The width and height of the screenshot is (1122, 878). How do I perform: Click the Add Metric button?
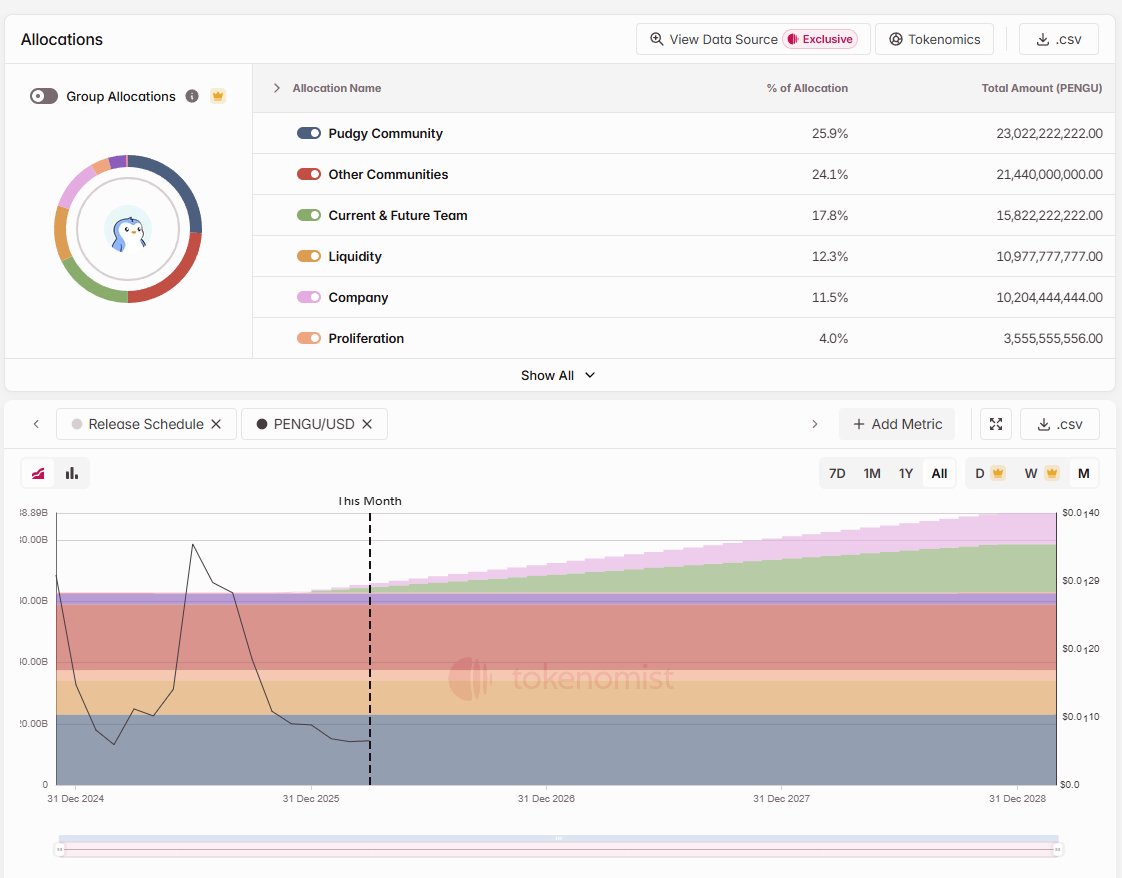pos(897,424)
